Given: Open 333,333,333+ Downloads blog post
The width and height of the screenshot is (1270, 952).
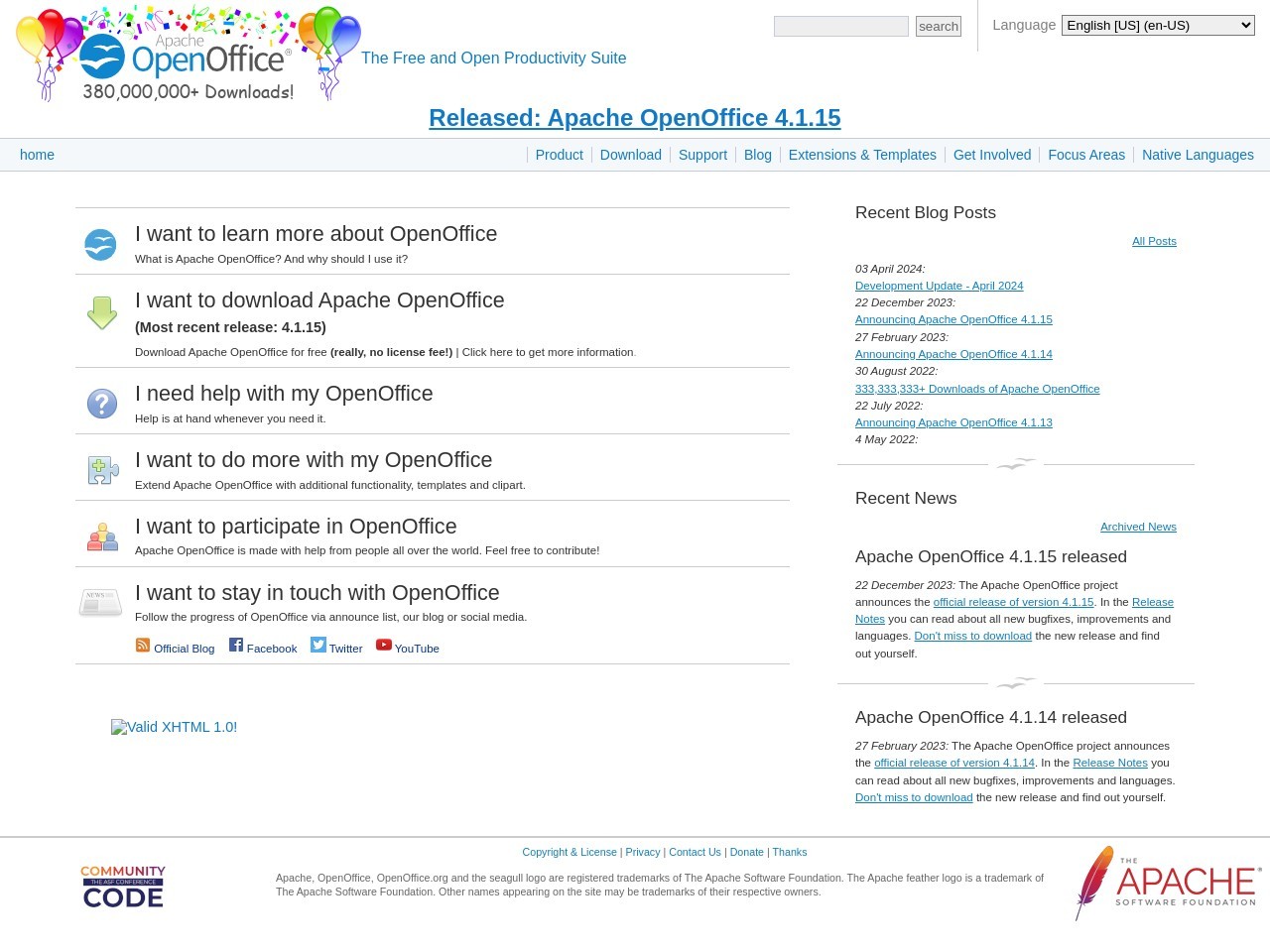Looking at the screenshot, I should (977, 389).
